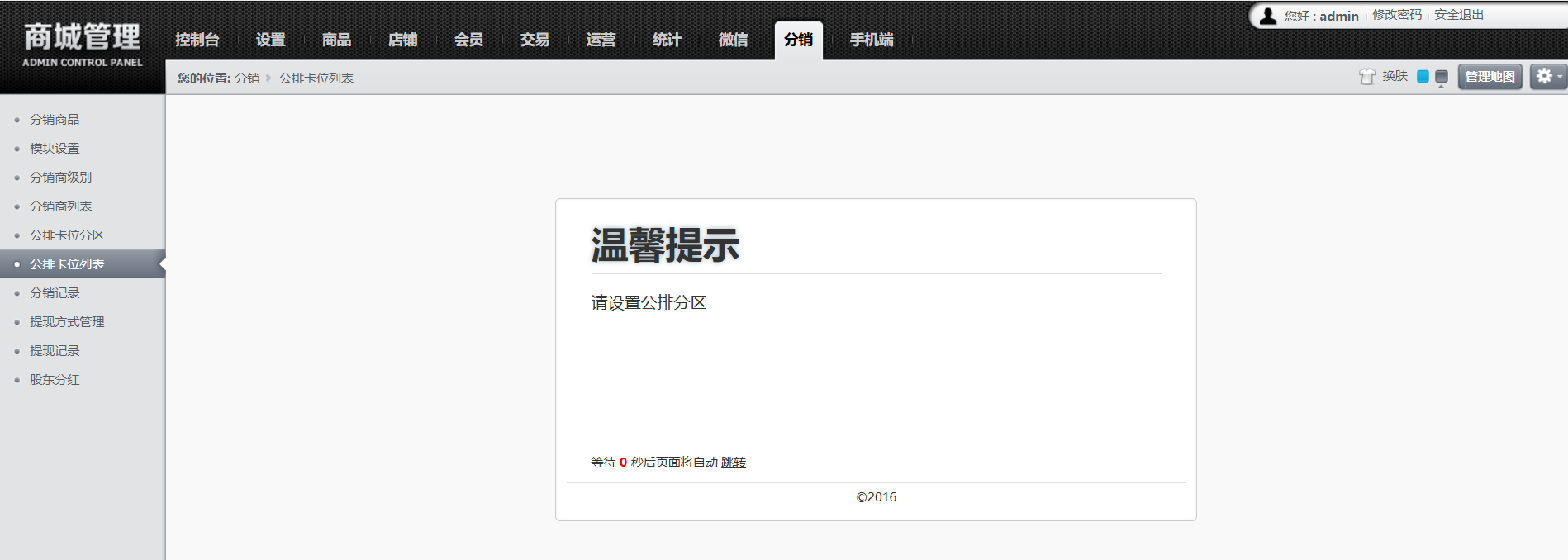Select the 统计 menu tab

[667, 40]
